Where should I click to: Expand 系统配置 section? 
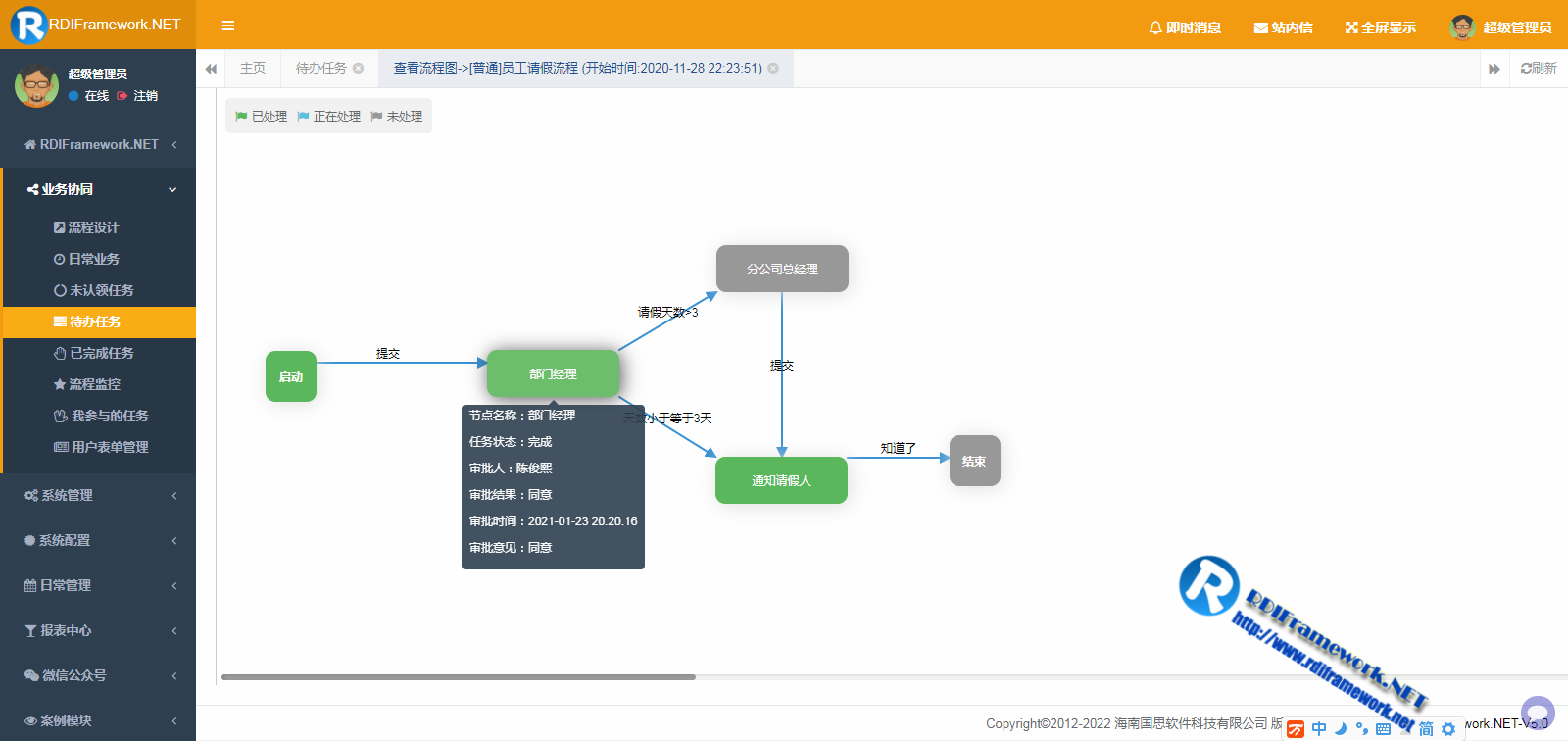[98, 540]
